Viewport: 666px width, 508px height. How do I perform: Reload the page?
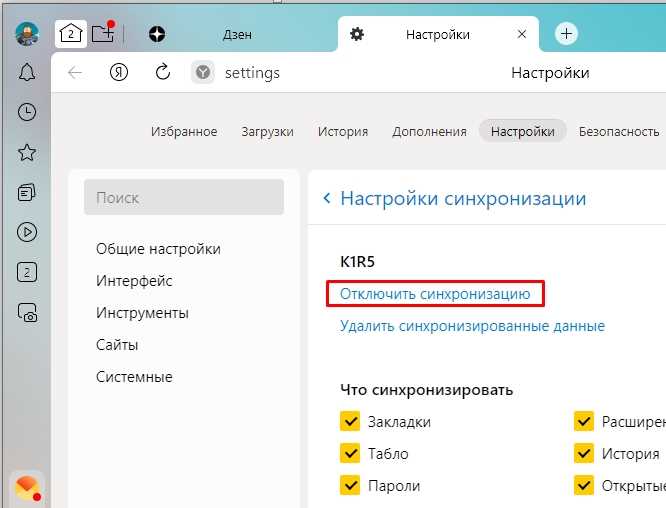[x=163, y=72]
